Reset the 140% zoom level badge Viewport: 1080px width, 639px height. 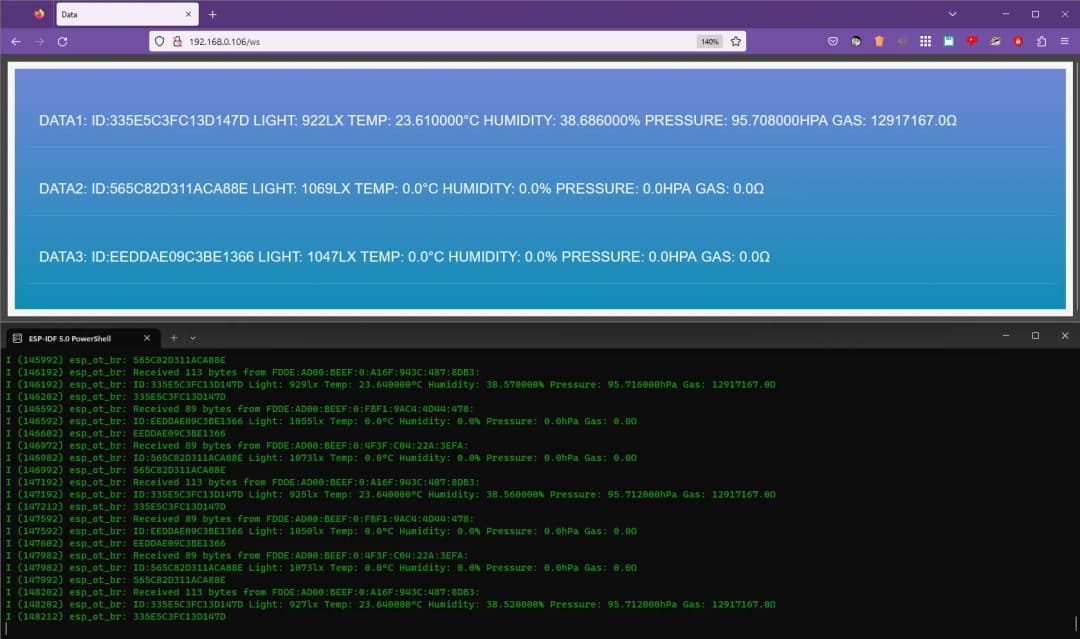709,41
